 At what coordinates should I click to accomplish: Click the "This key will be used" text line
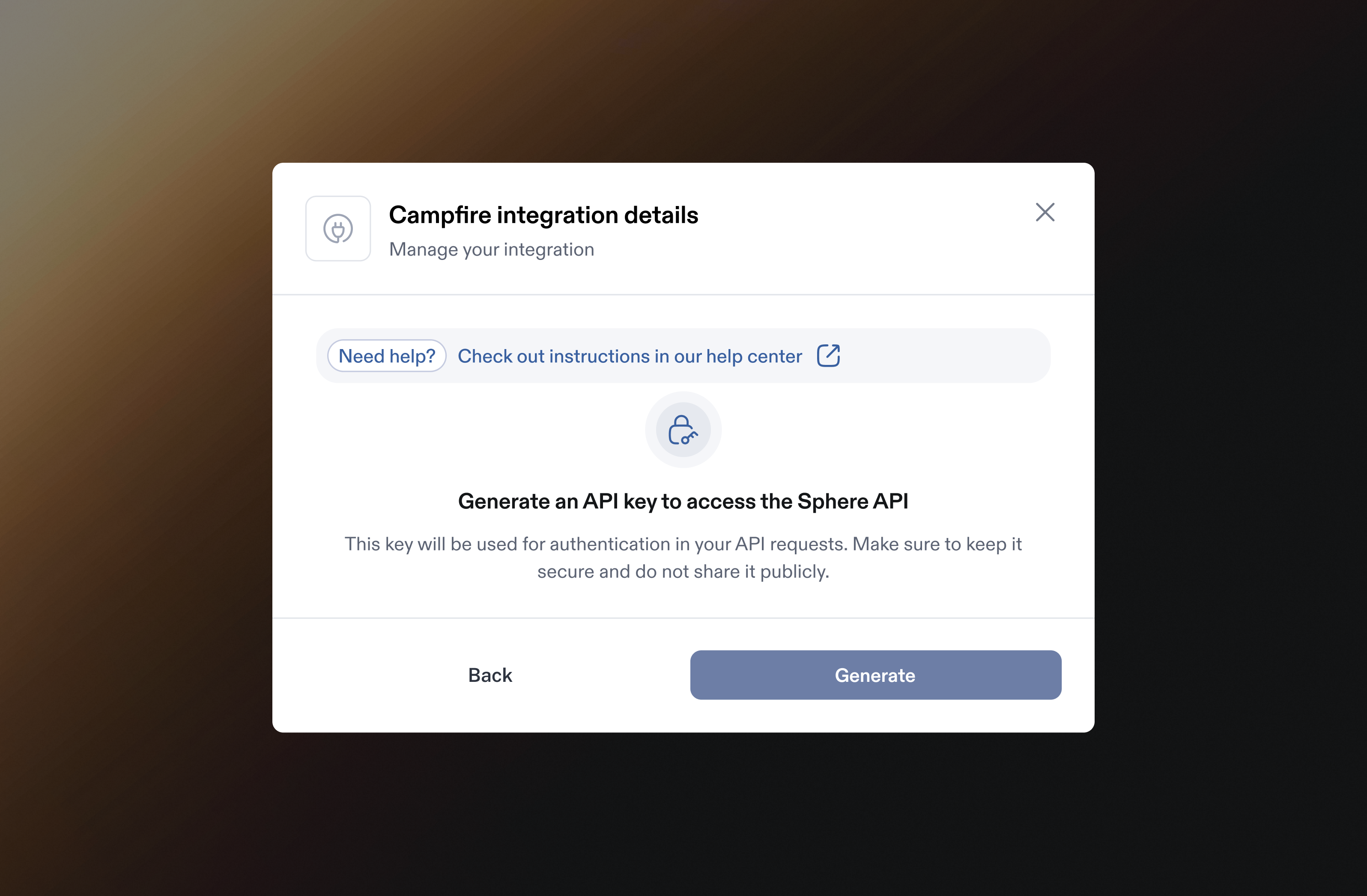683,544
